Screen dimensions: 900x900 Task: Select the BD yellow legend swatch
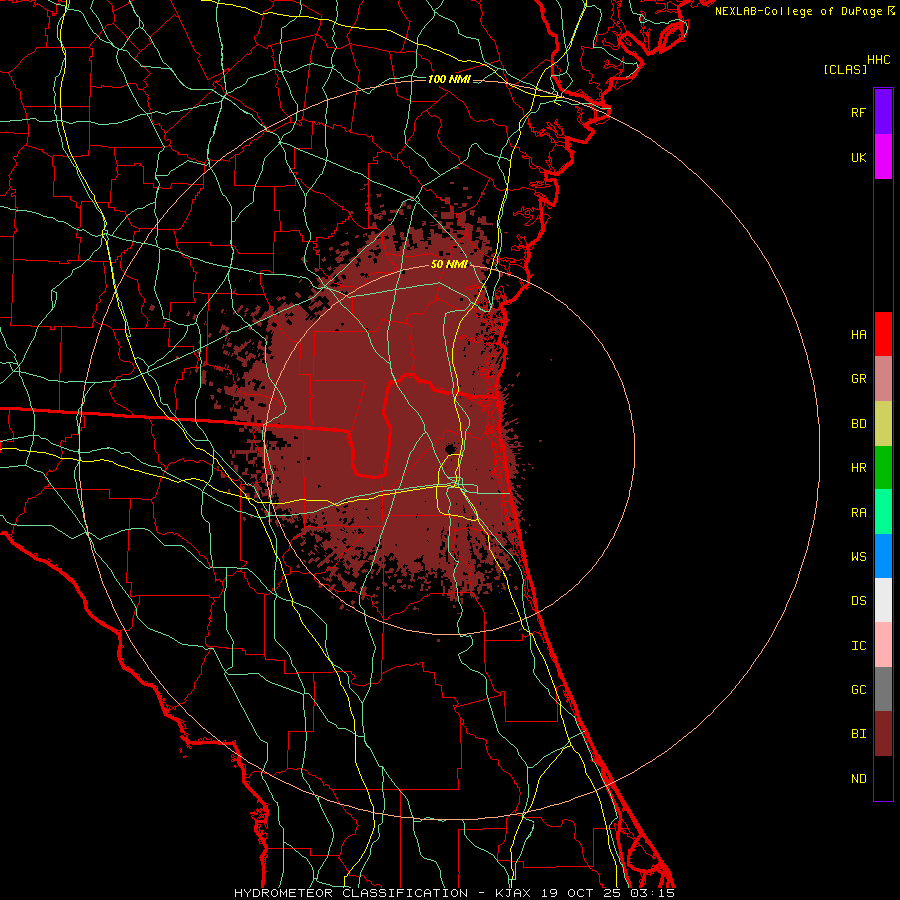[x=883, y=424]
